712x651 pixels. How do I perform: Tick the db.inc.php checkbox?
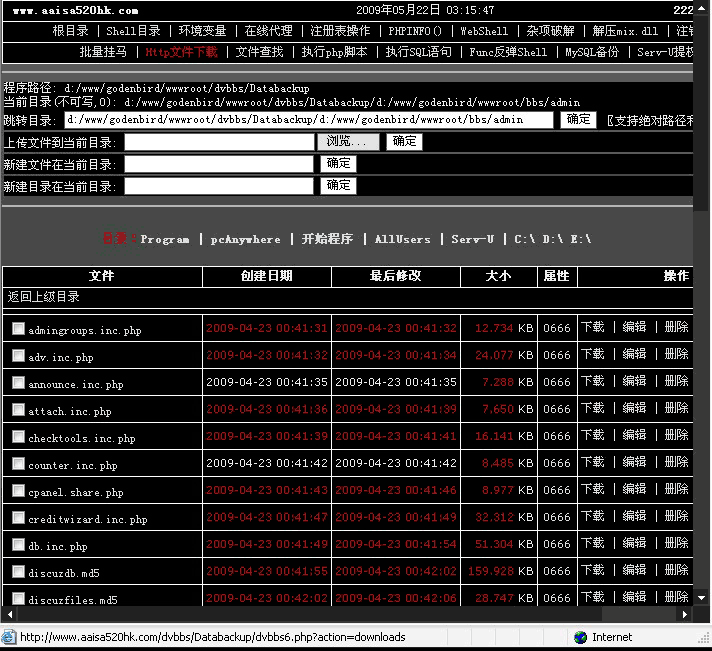pyautogui.click(x=18, y=544)
